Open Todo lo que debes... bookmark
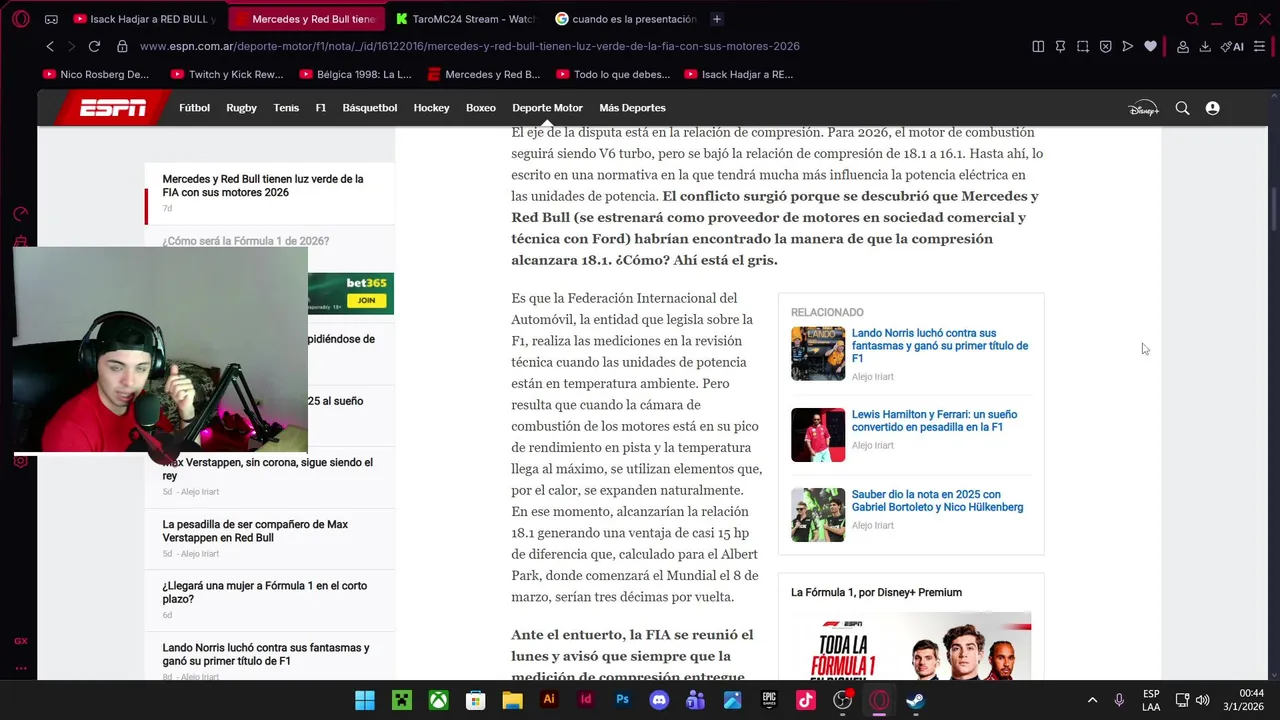 (x=613, y=74)
